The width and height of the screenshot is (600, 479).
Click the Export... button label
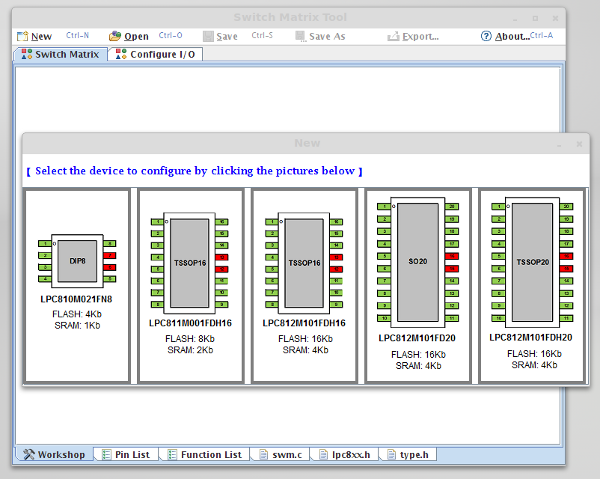coord(421,36)
